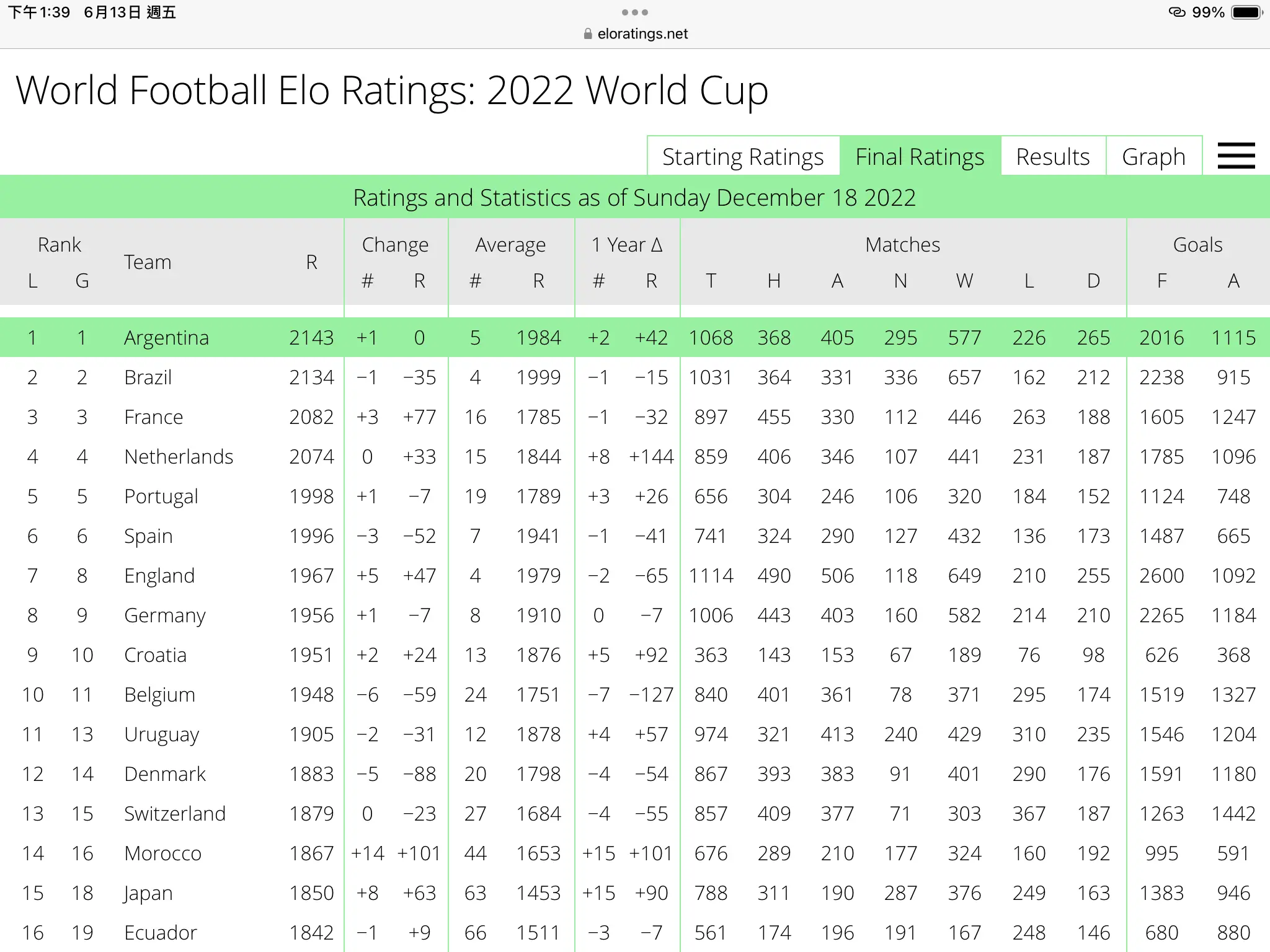Open the Graph tab
The height and width of the screenshot is (952, 1270).
pyautogui.click(x=1154, y=156)
